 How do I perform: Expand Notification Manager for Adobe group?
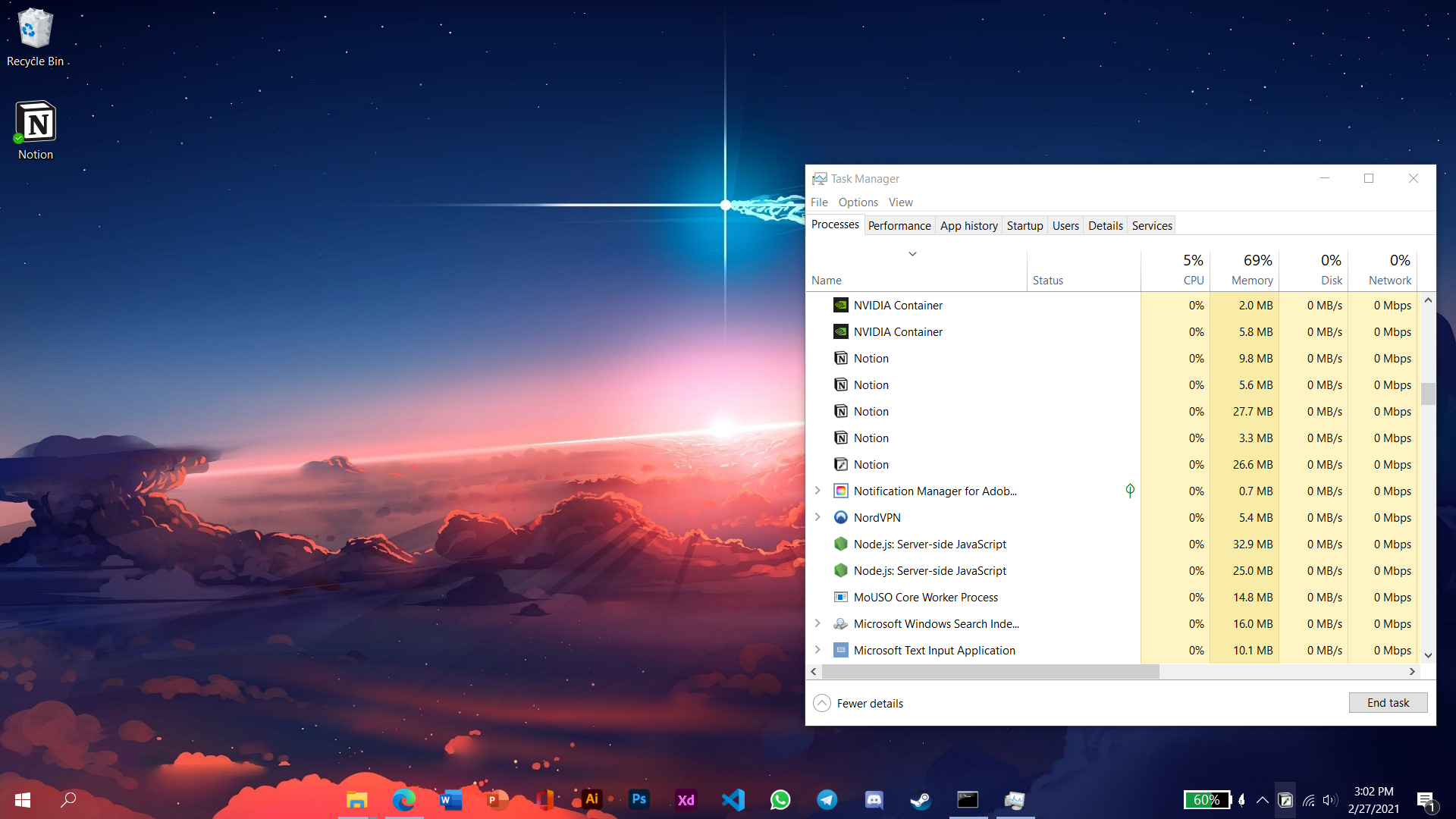pyautogui.click(x=817, y=491)
